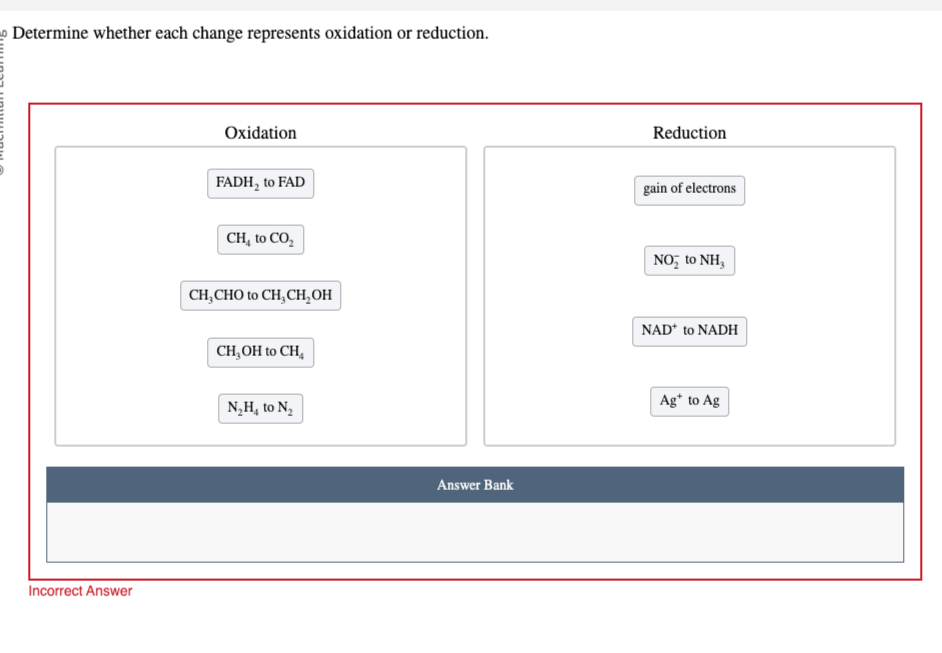Click the Incorrect Answer status link
The height and width of the screenshot is (653, 942).
tap(80, 591)
